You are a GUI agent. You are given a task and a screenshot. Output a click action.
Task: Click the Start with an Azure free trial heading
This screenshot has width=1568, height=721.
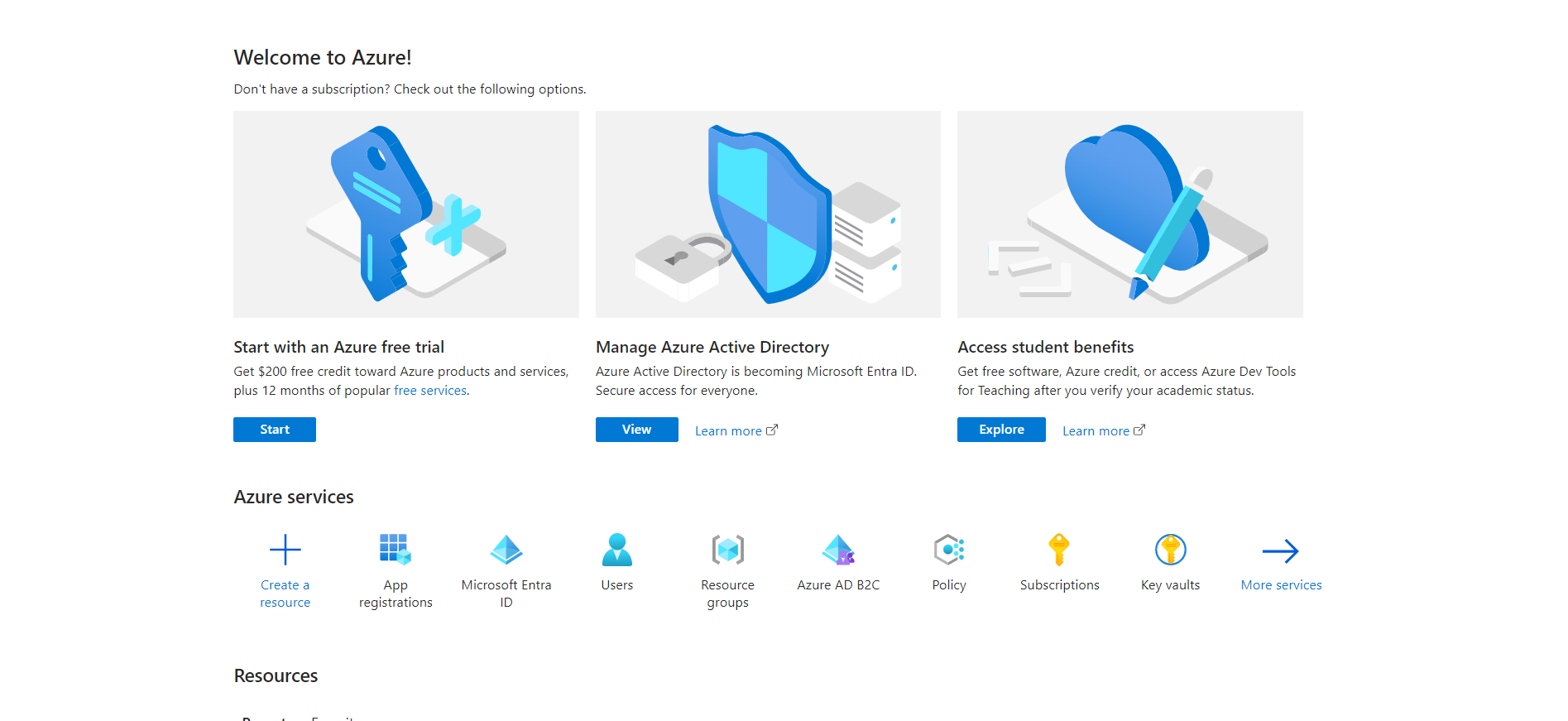coord(339,347)
